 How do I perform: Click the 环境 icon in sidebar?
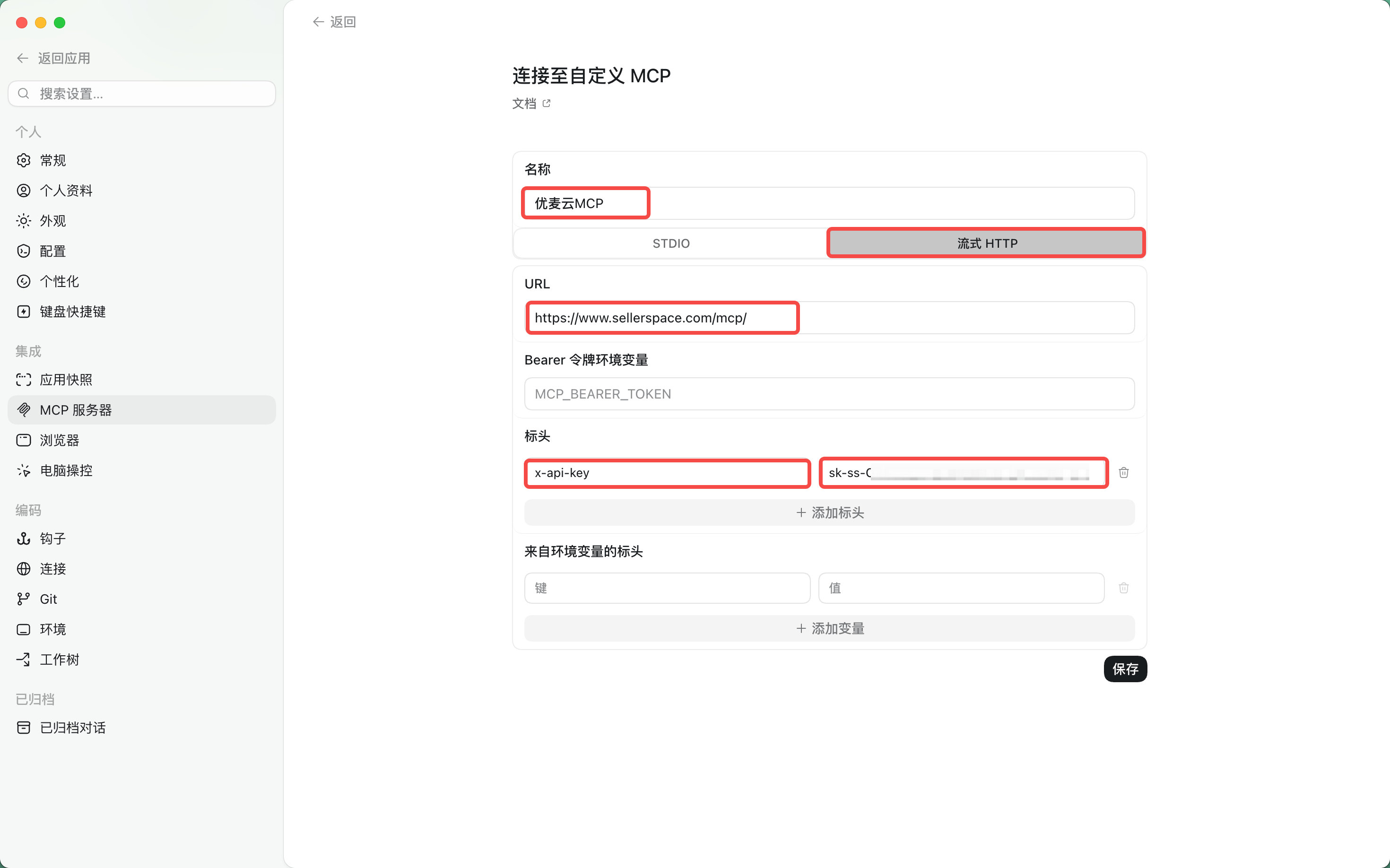[24, 629]
